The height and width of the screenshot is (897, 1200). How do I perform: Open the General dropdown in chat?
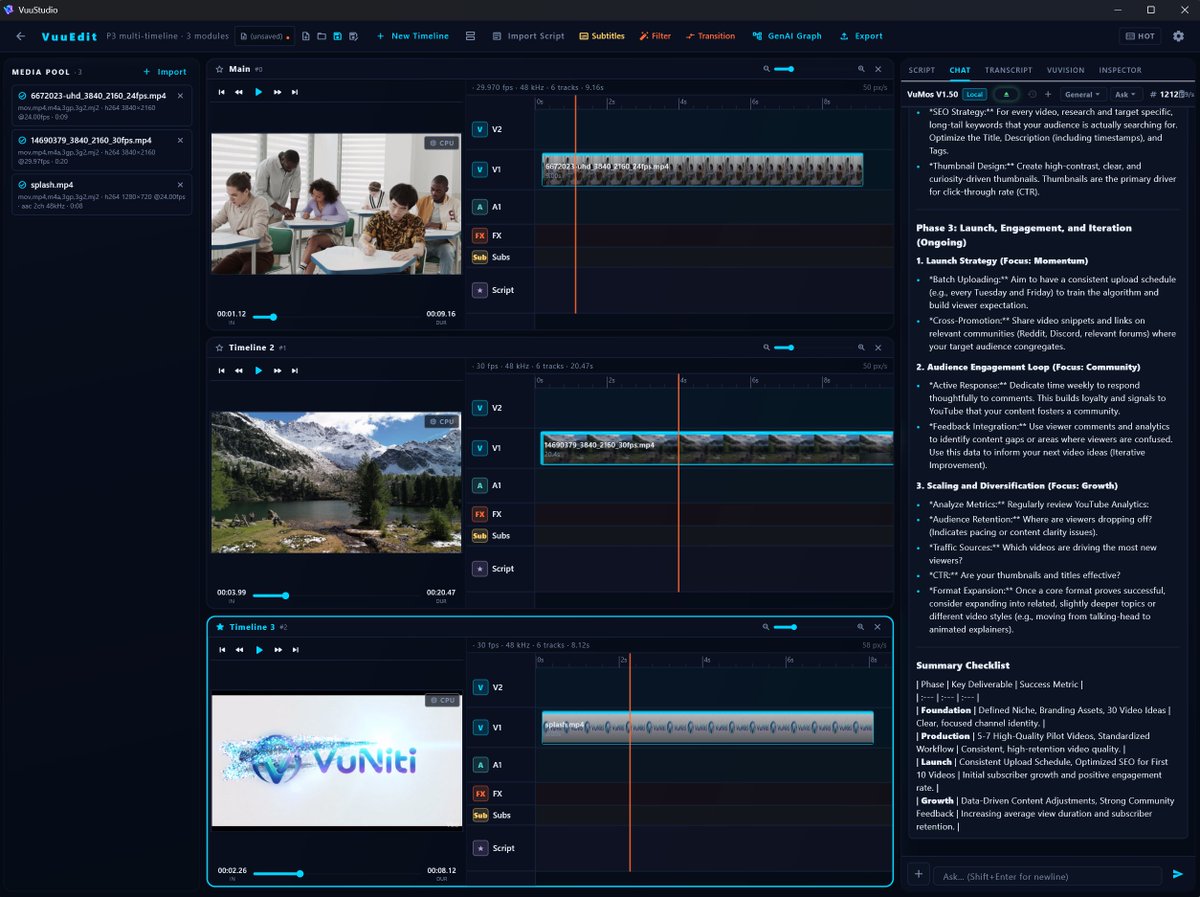point(1082,94)
